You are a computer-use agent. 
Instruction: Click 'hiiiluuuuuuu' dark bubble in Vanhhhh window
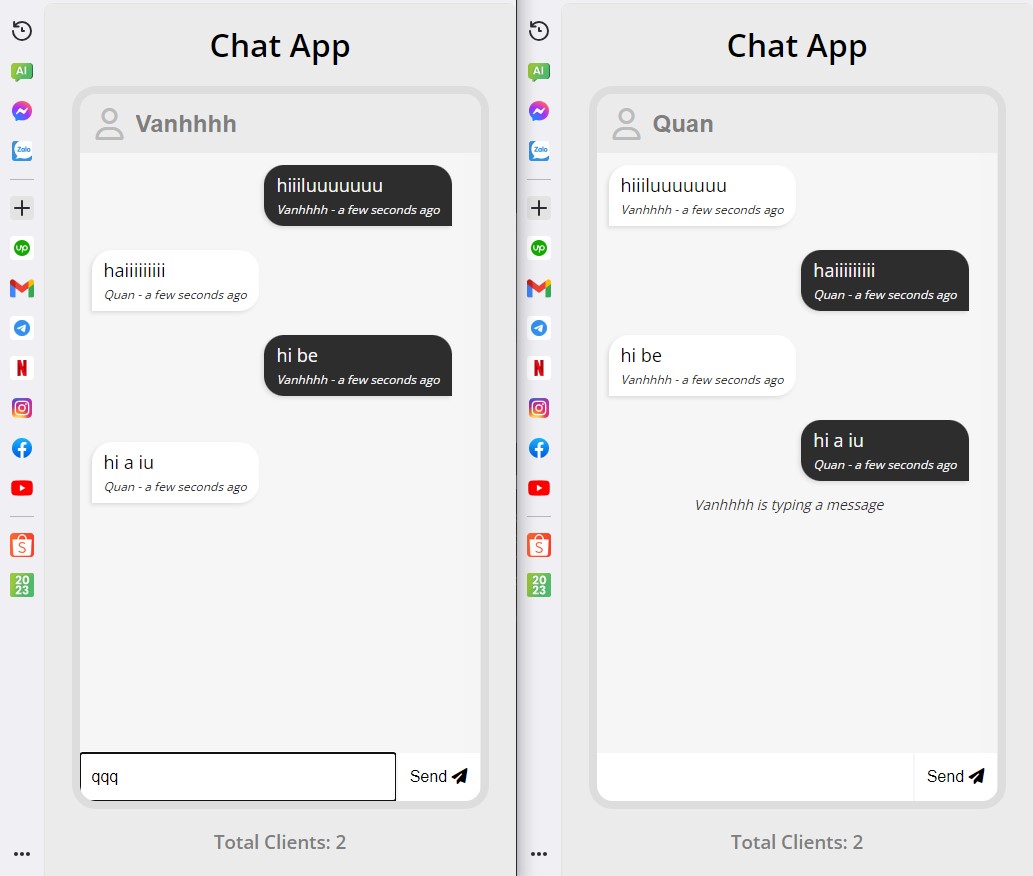click(358, 196)
